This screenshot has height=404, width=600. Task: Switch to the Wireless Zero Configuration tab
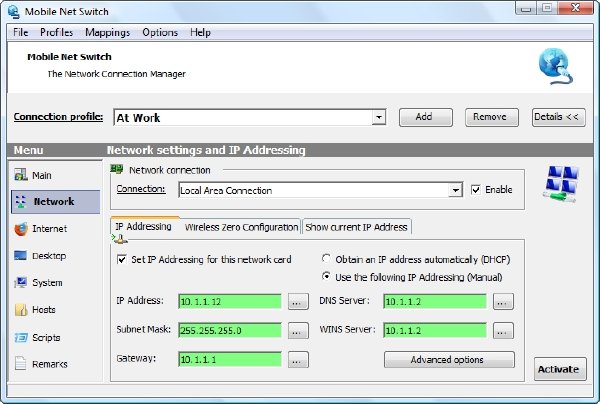pos(241,227)
